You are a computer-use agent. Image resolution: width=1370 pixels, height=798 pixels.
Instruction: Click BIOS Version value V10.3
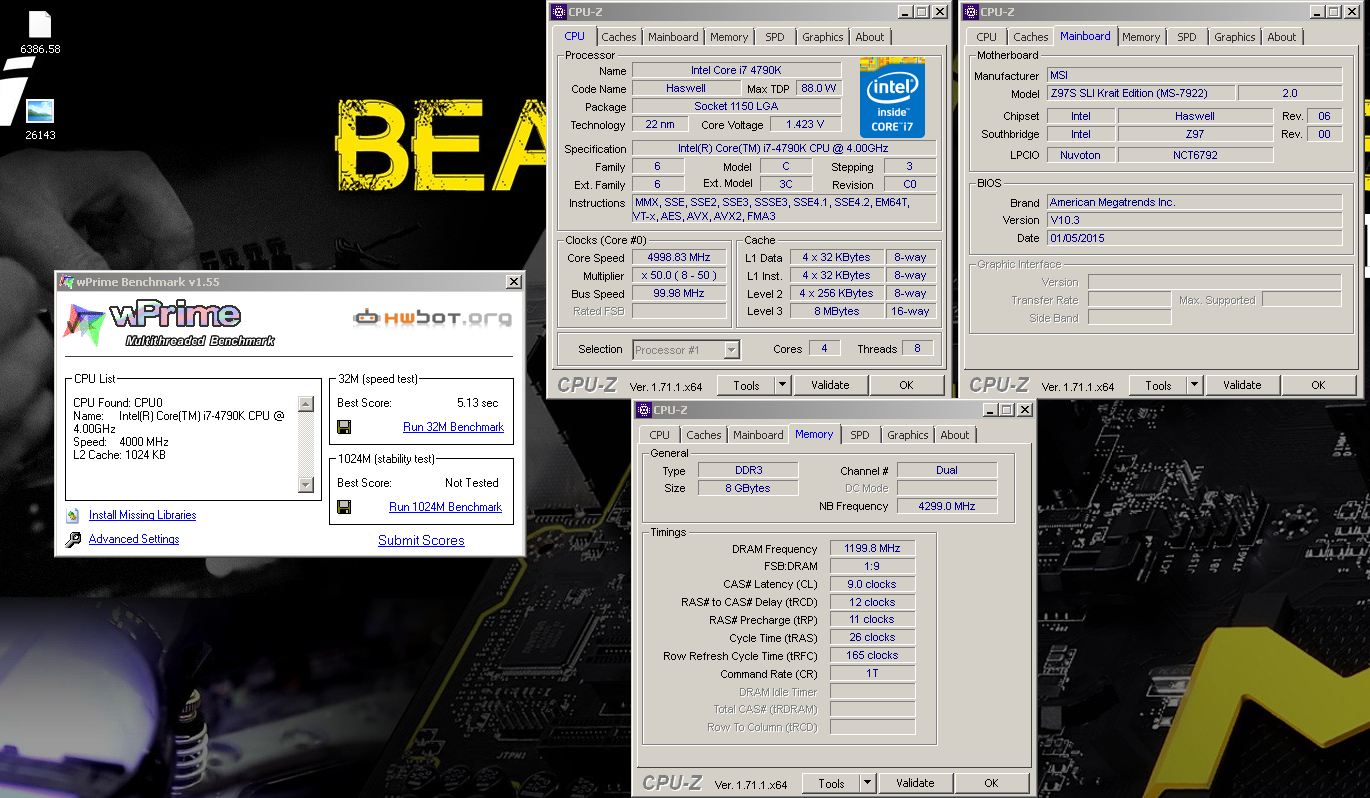1194,220
